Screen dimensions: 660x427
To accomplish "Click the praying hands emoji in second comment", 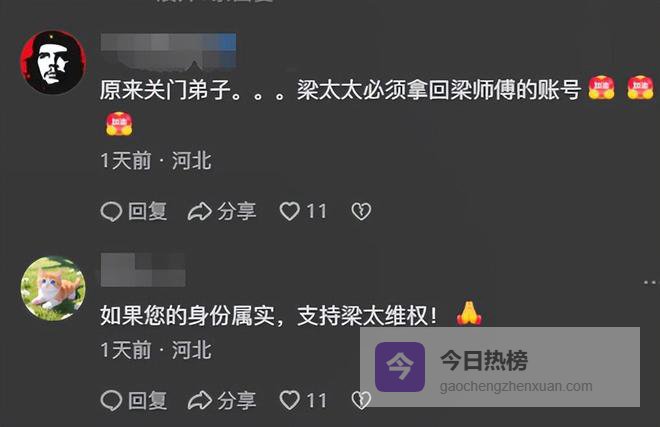I will click(x=469, y=314).
